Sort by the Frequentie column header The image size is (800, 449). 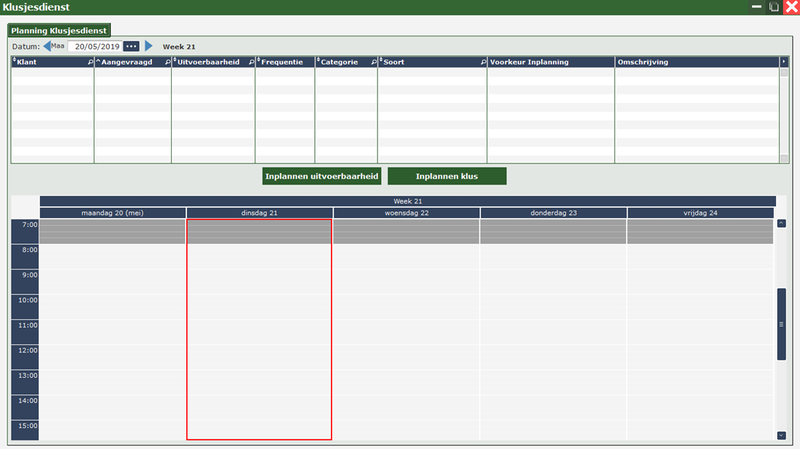pyautogui.click(x=283, y=62)
